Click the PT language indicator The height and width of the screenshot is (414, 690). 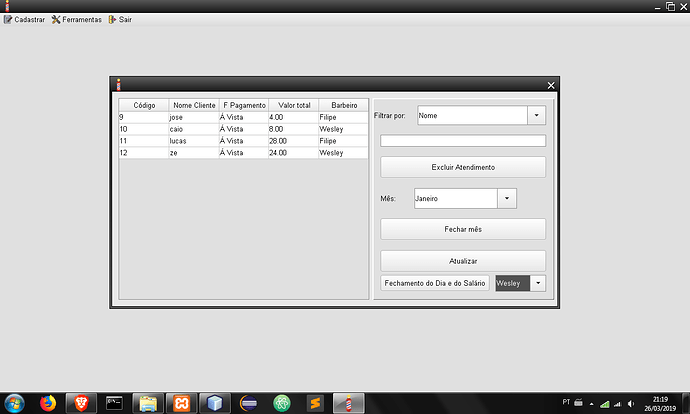(x=566, y=402)
